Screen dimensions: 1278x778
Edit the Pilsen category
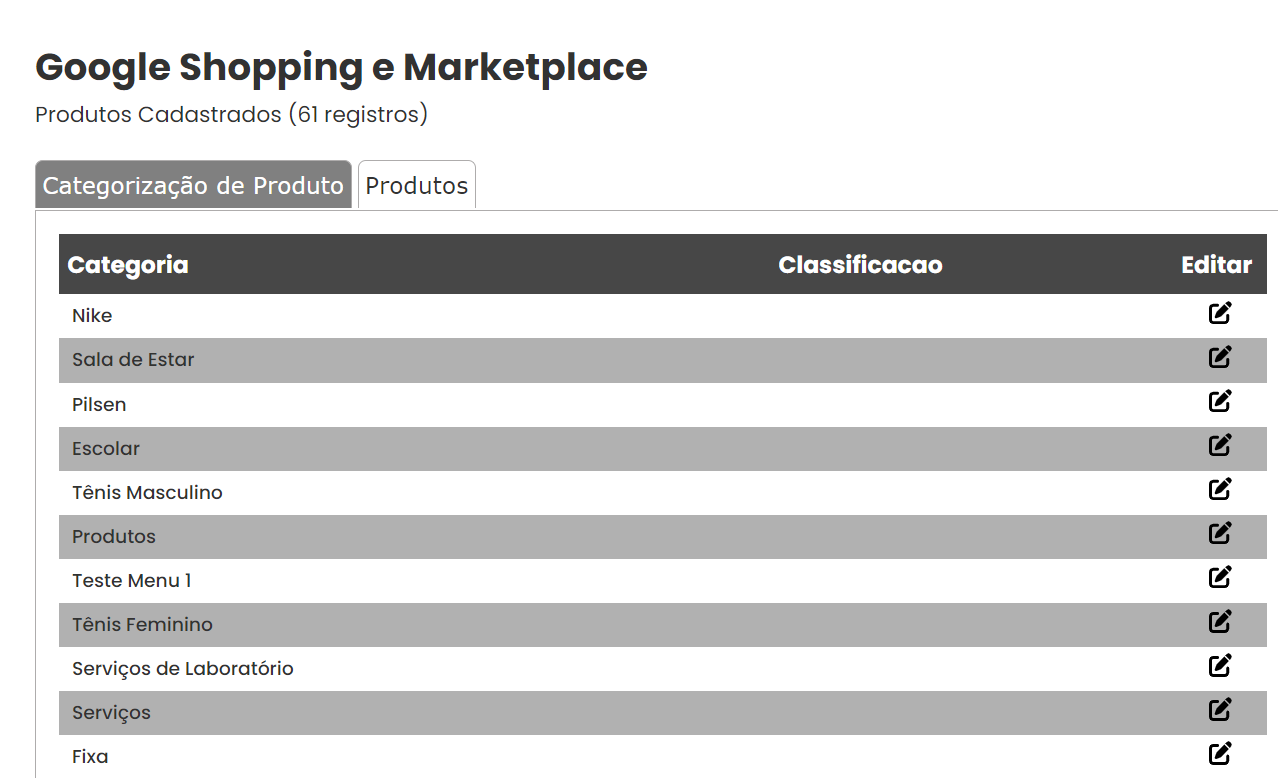tap(1219, 401)
